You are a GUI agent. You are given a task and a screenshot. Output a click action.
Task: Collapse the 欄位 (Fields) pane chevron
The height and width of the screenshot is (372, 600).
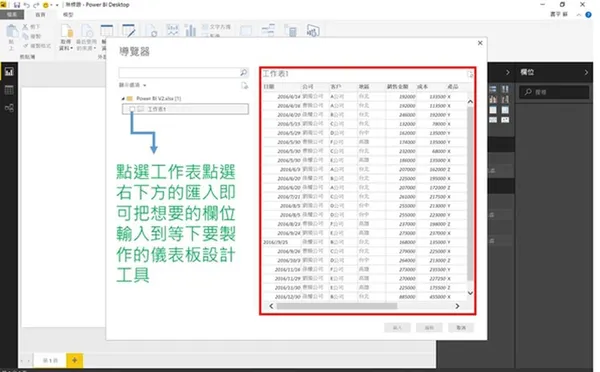586,72
